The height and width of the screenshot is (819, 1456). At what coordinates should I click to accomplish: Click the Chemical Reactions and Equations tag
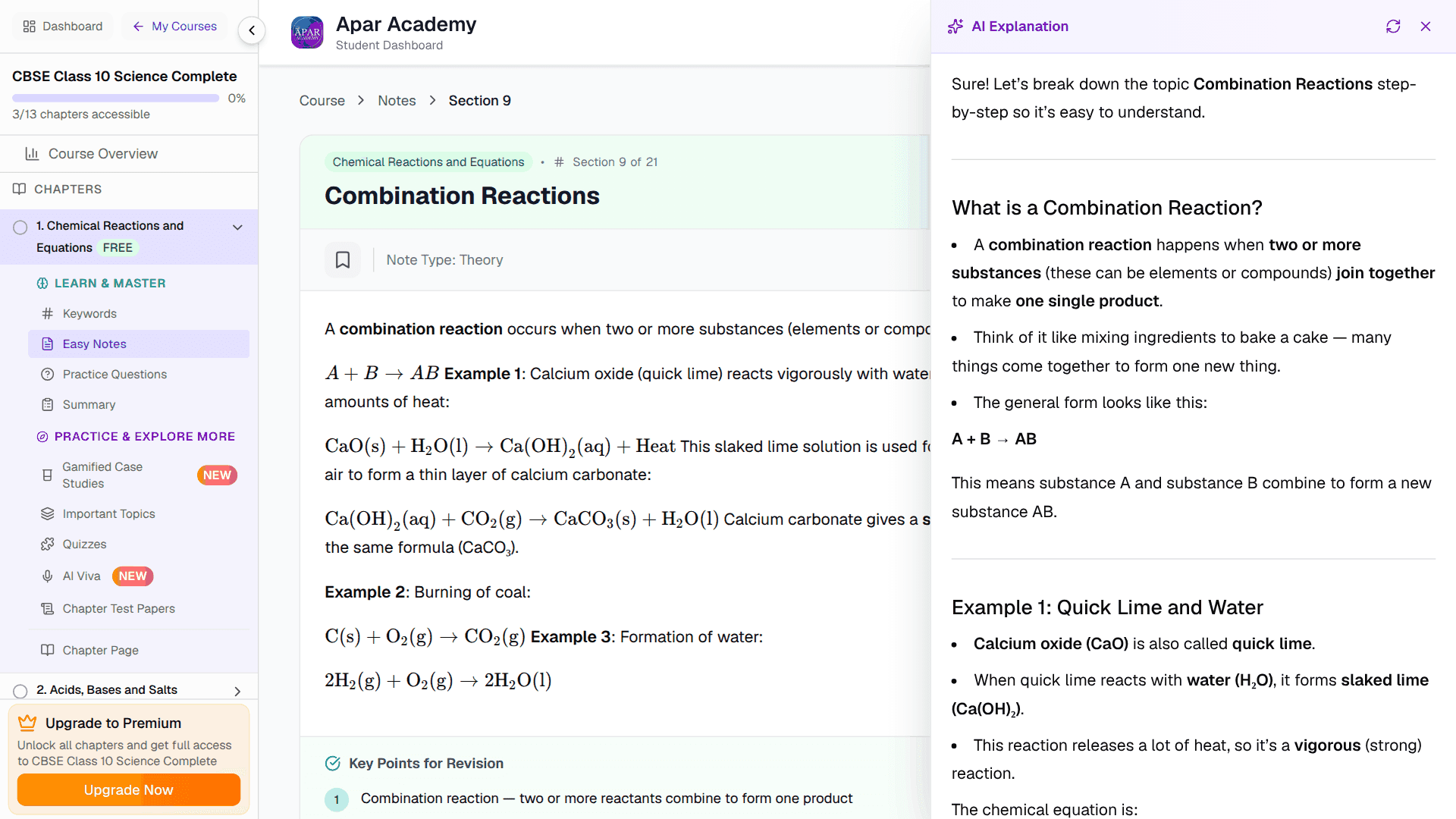tap(428, 162)
